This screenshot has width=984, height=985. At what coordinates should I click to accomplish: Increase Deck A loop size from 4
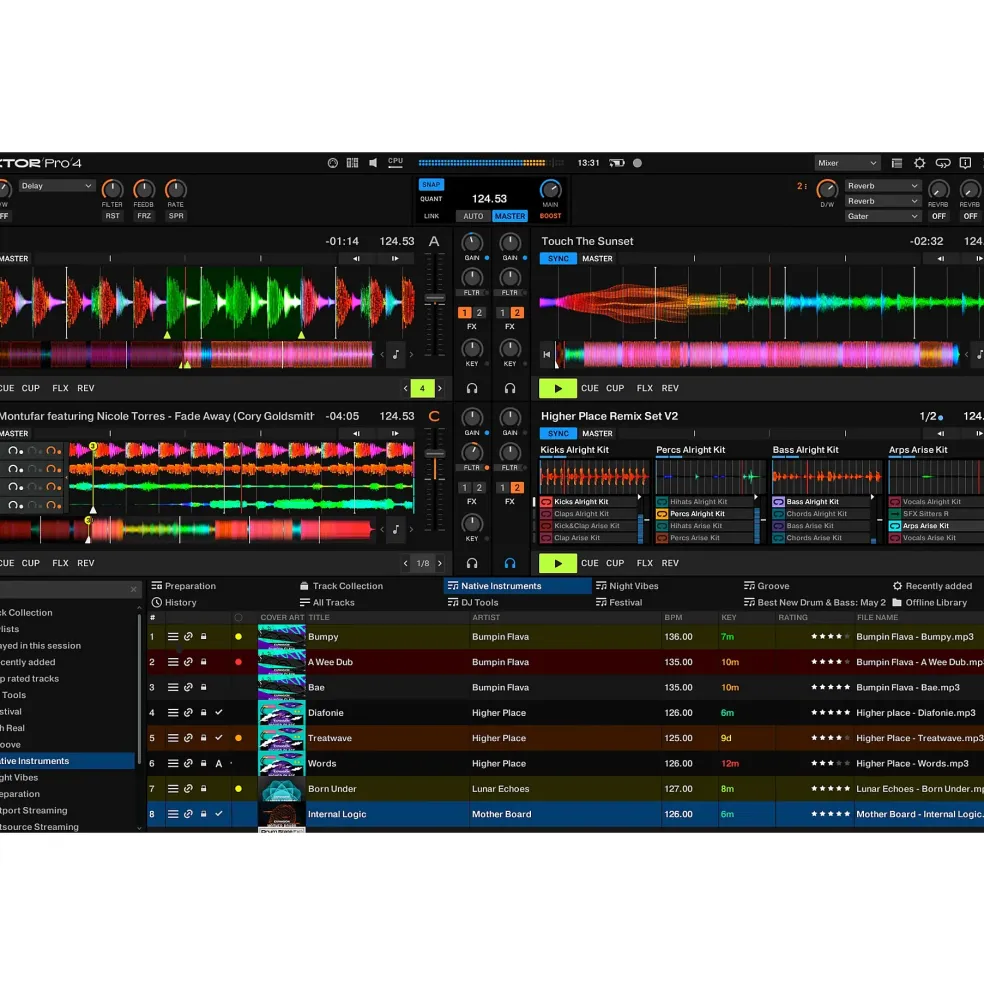(x=440, y=388)
